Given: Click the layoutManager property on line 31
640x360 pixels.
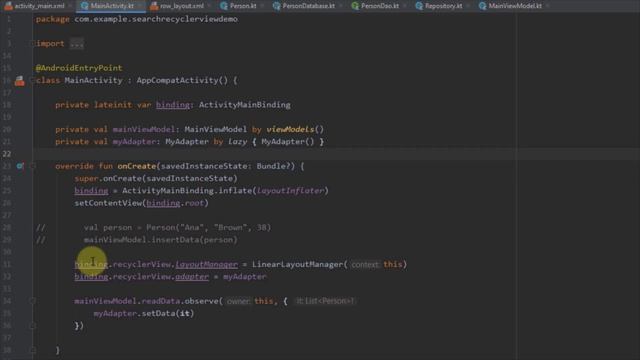Looking at the screenshot, I should 207,264.
